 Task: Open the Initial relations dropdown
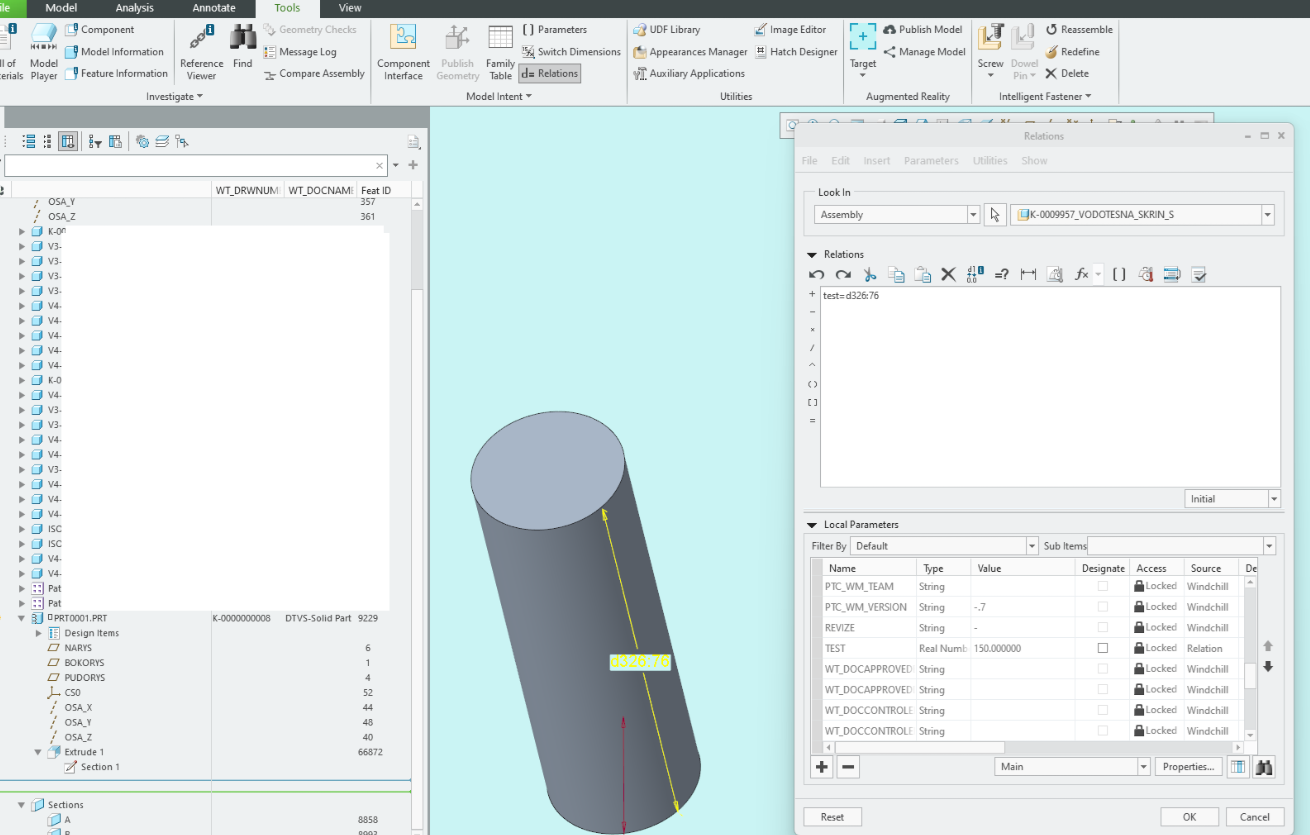click(x=1273, y=499)
